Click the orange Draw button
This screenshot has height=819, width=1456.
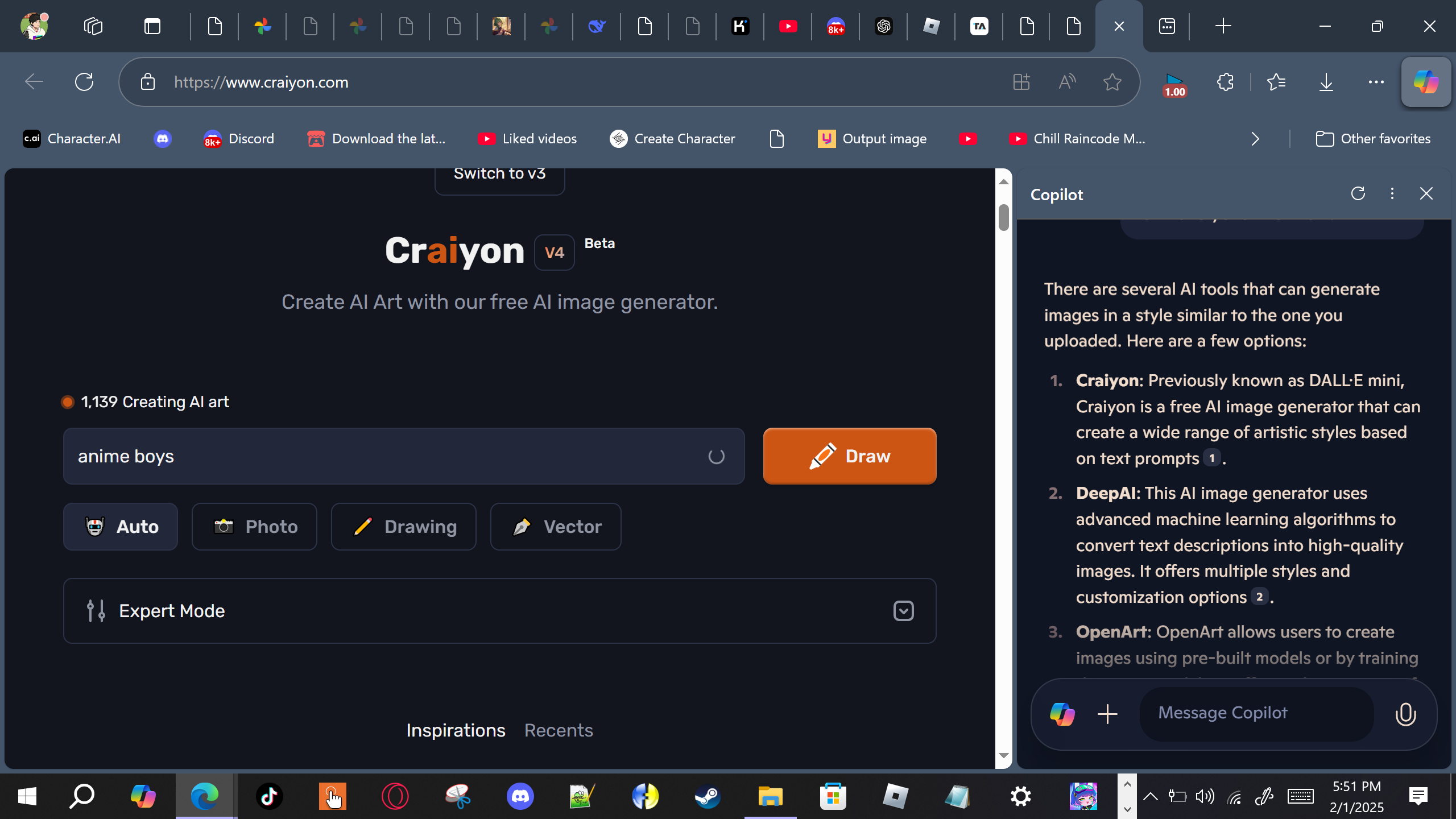(x=849, y=456)
